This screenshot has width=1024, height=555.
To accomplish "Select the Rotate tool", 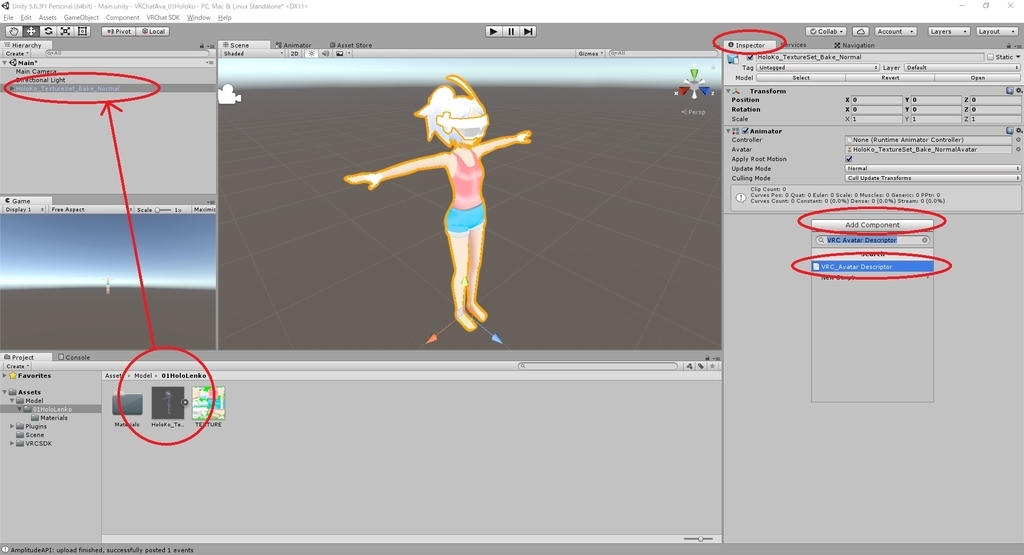I will [48, 31].
